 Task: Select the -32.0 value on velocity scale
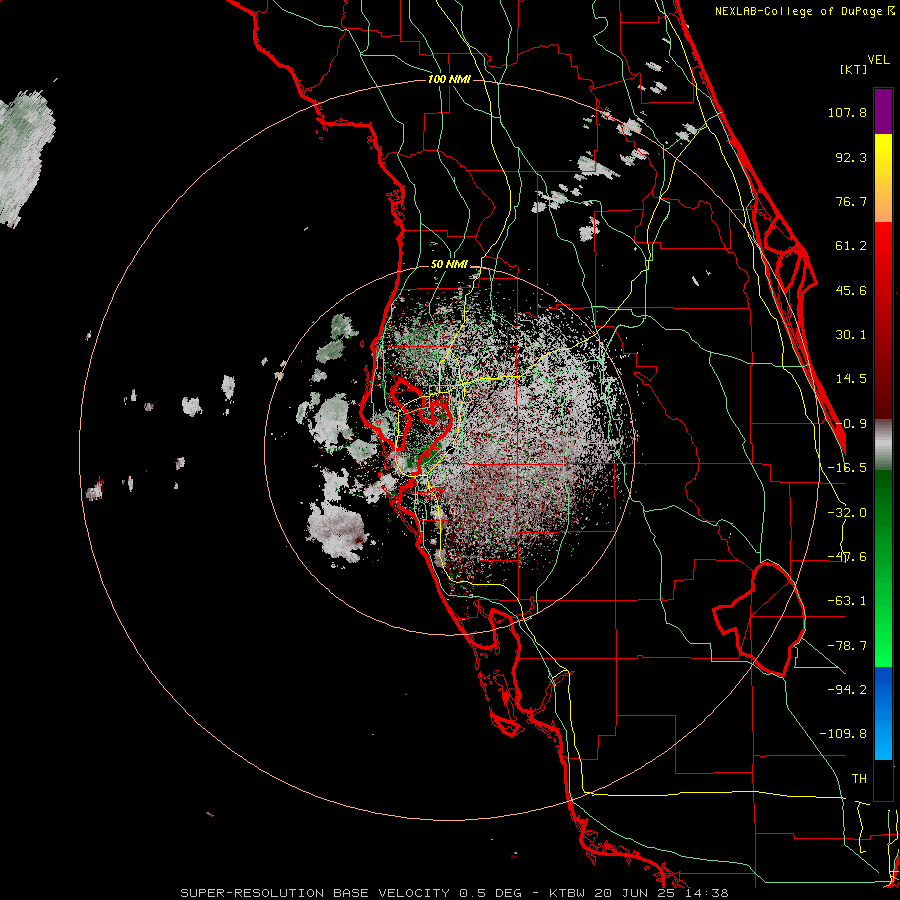click(847, 513)
